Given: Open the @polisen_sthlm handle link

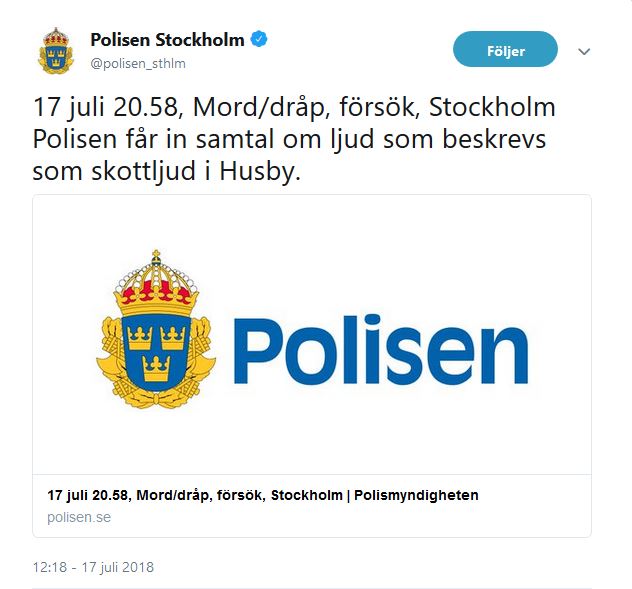Looking at the screenshot, I should (138, 63).
